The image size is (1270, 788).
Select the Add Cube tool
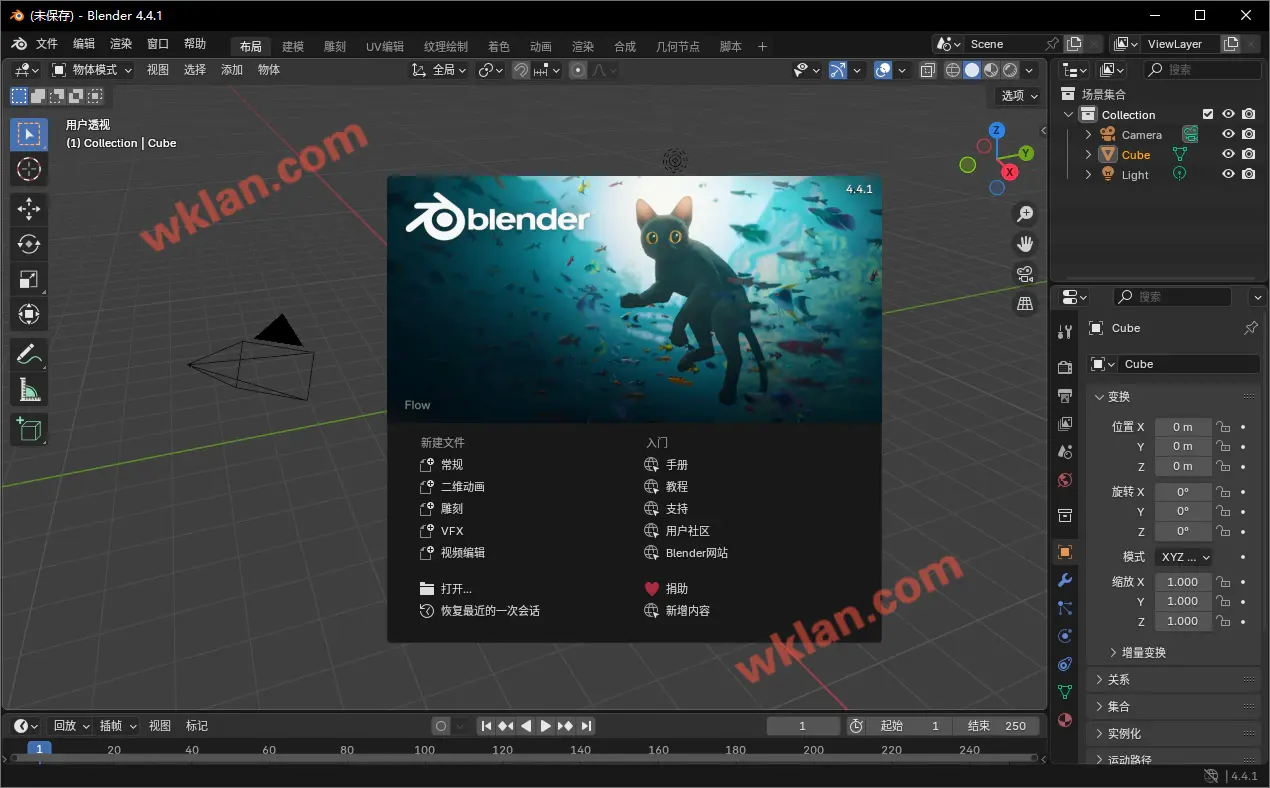[x=29, y=429]
